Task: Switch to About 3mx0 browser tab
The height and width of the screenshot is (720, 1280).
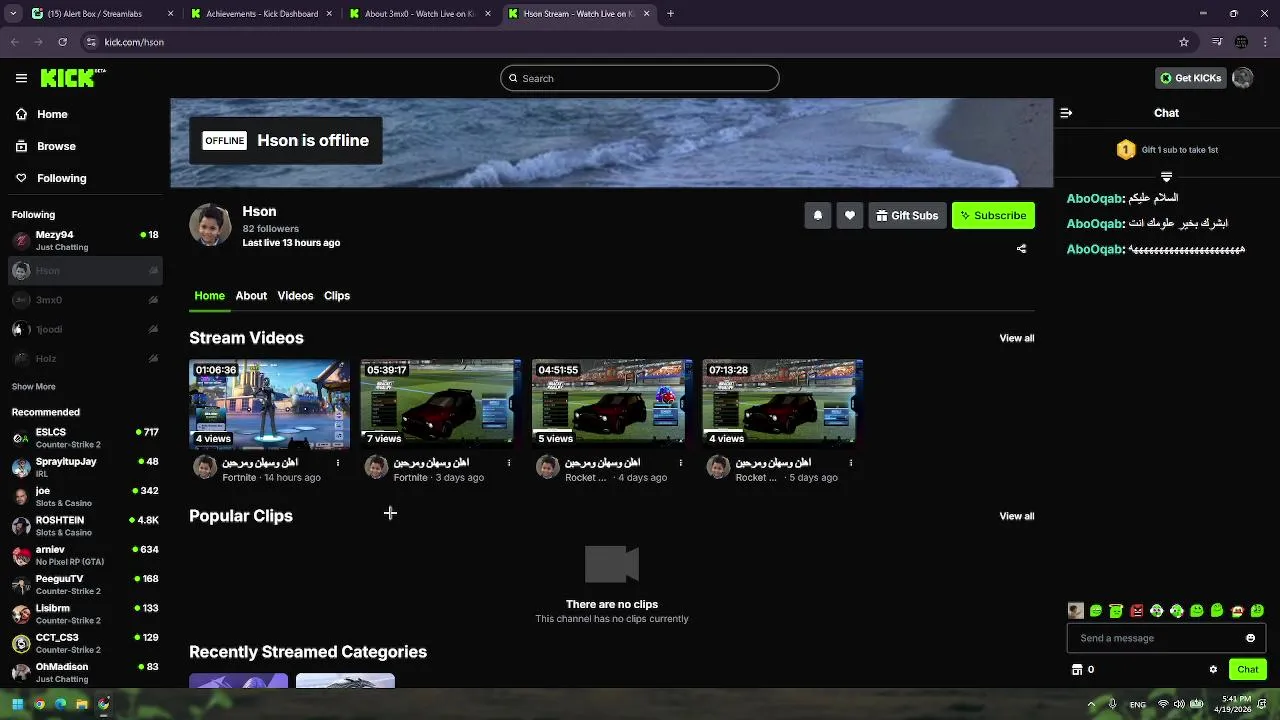Action: [x=420, y=14]
